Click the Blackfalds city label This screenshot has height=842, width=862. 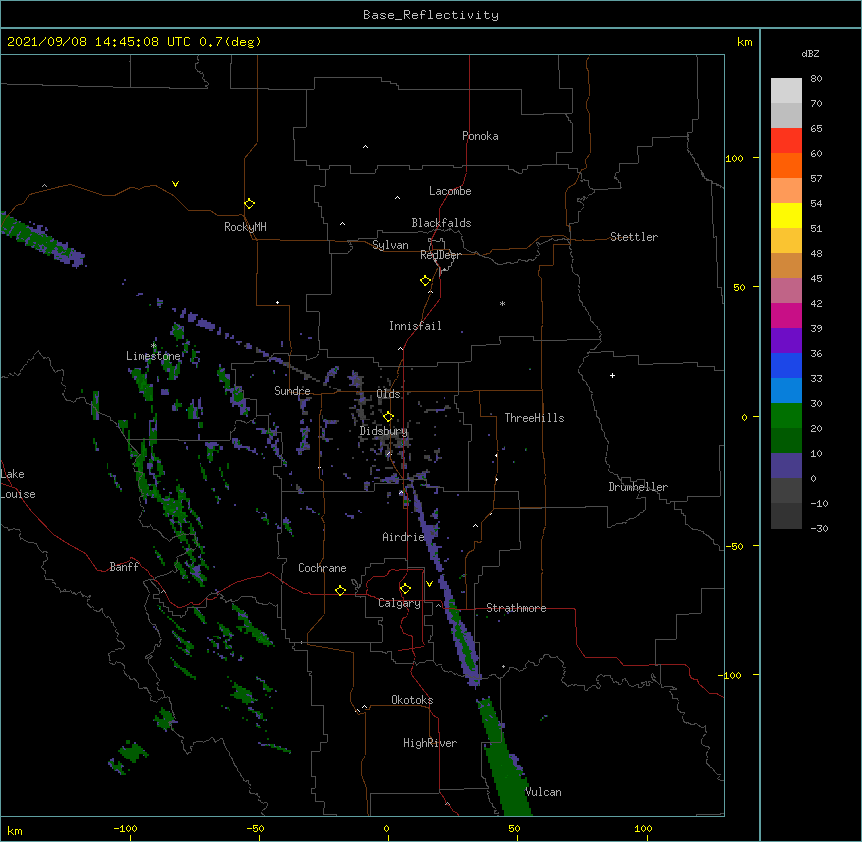pyautogui.click(x=441, y=223)
